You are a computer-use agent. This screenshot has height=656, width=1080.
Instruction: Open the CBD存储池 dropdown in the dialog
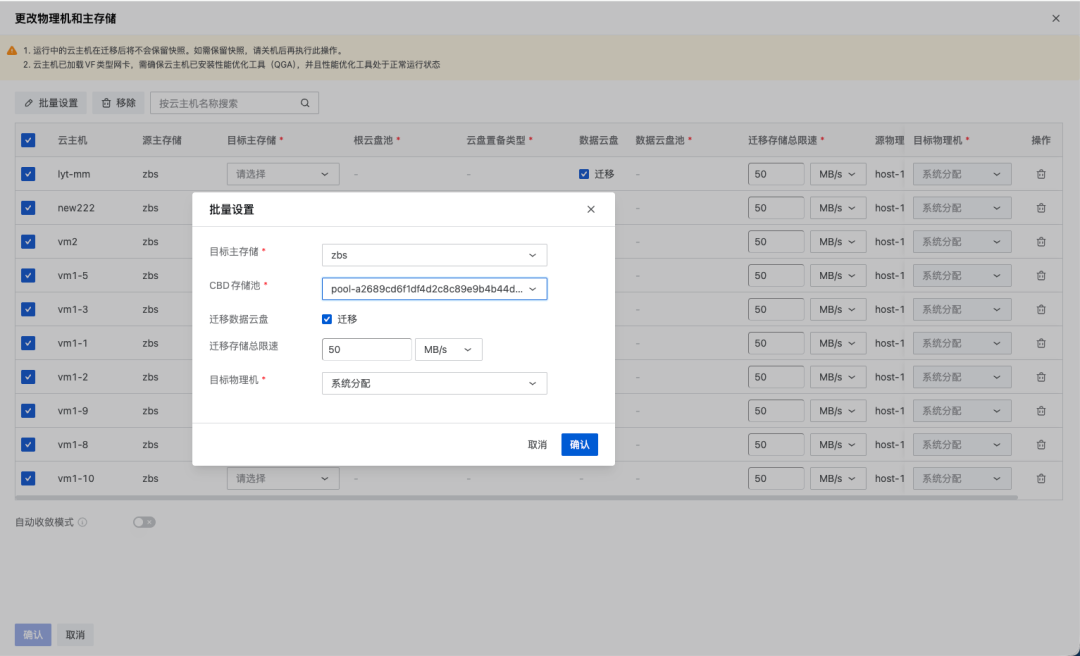coord(434,288)
